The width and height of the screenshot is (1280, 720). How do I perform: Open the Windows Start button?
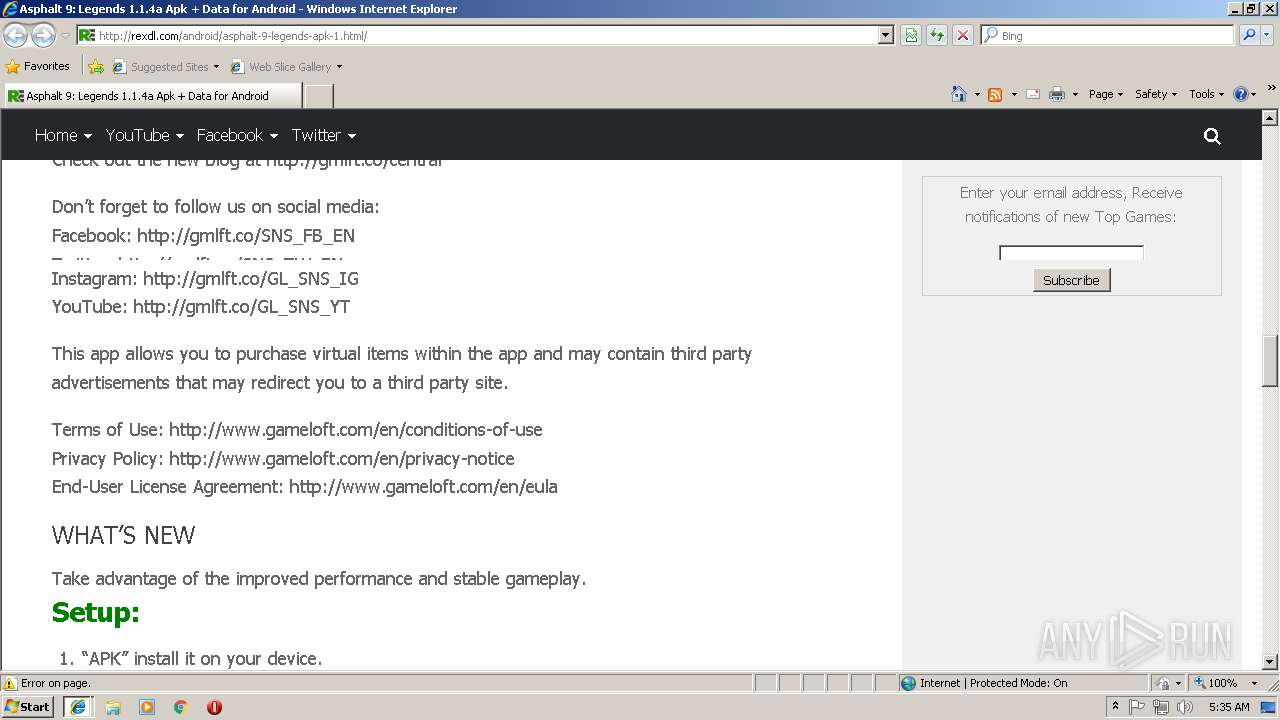pyautogui.click(x=27, y=706)
